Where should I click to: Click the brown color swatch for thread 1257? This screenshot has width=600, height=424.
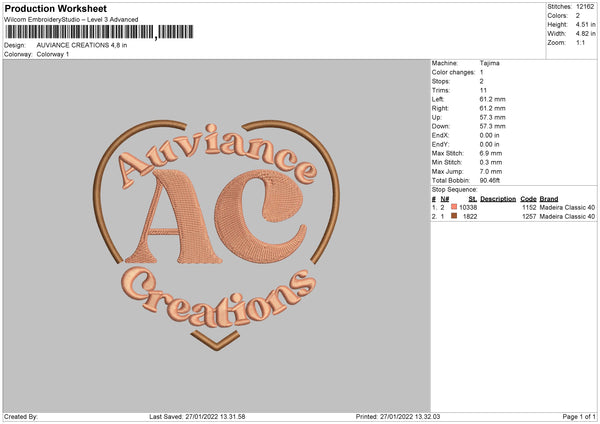pos(454,216)
